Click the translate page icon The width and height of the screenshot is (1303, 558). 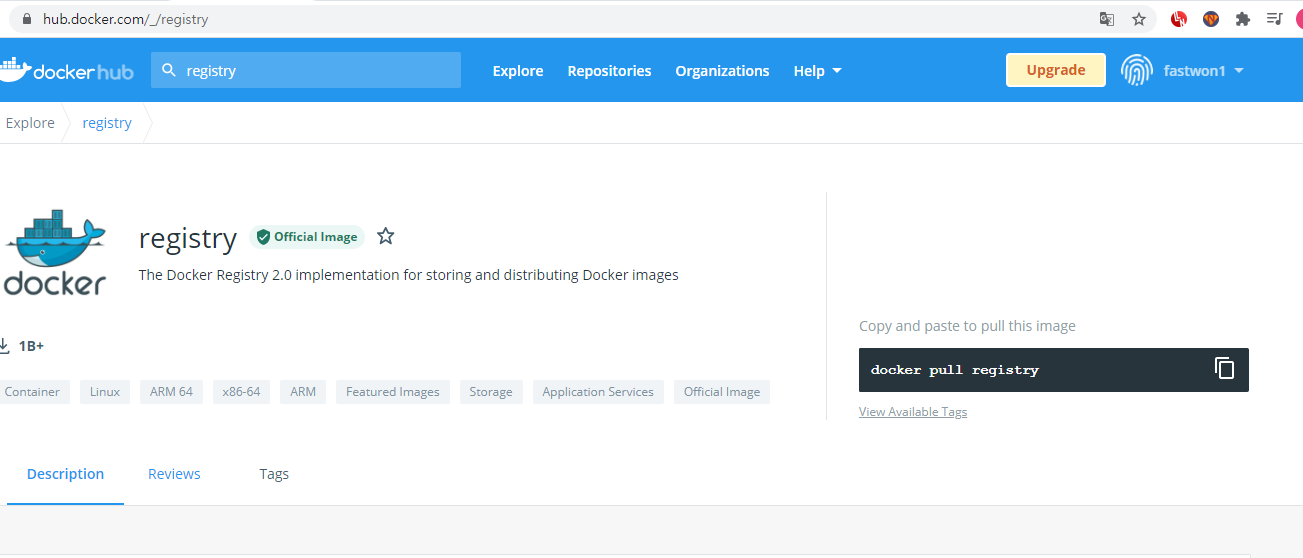1107,19
